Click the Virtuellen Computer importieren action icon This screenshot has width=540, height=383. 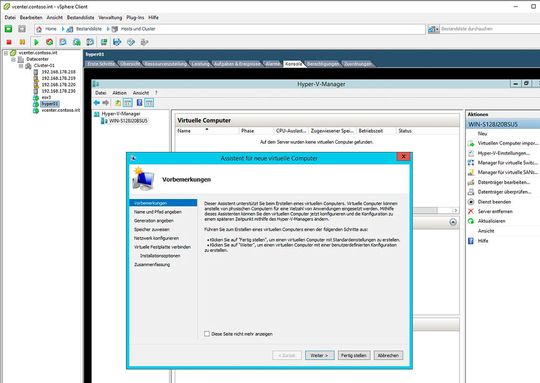[471, 143]
